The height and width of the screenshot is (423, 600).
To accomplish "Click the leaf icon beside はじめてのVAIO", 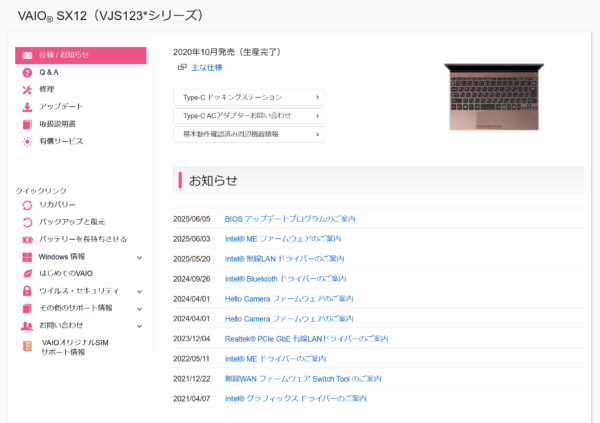I will click(27, 274).
